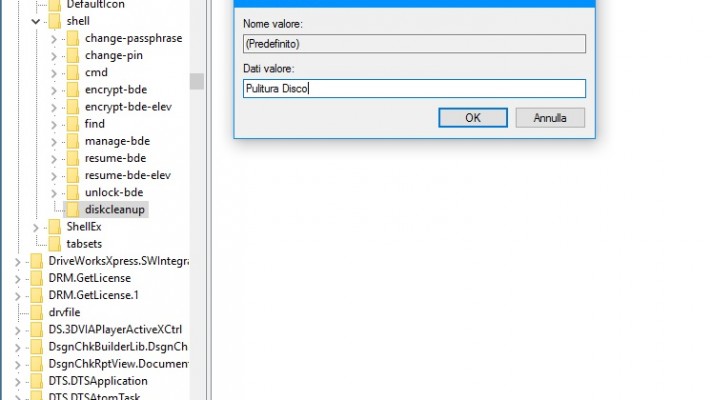The height and width of the screenshot is (400, 712).
Task: Click the tree pane vertical scrollbar thumb
Action: click(x=197, y=82)
